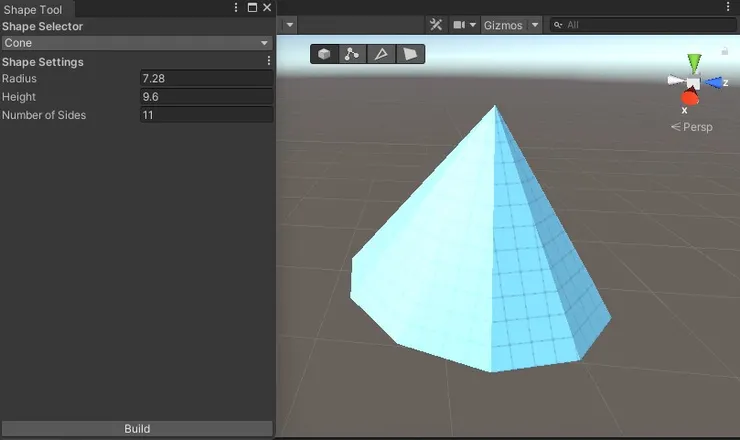Click the red X axis cone
The width and height of the screenshot is (740, 440).
pos(688,98)
